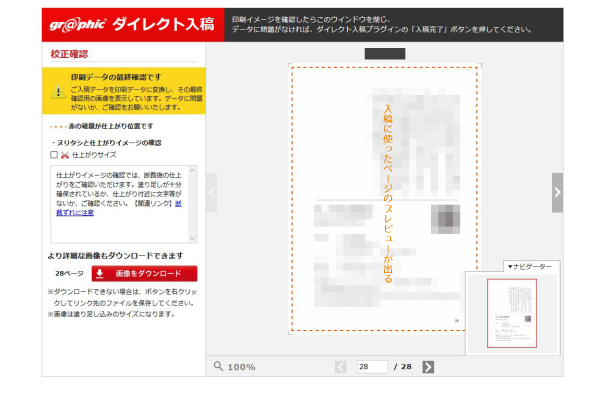Click left-edge previous page chevron
This screenshot has width=600, height=401.
point(211,192)
